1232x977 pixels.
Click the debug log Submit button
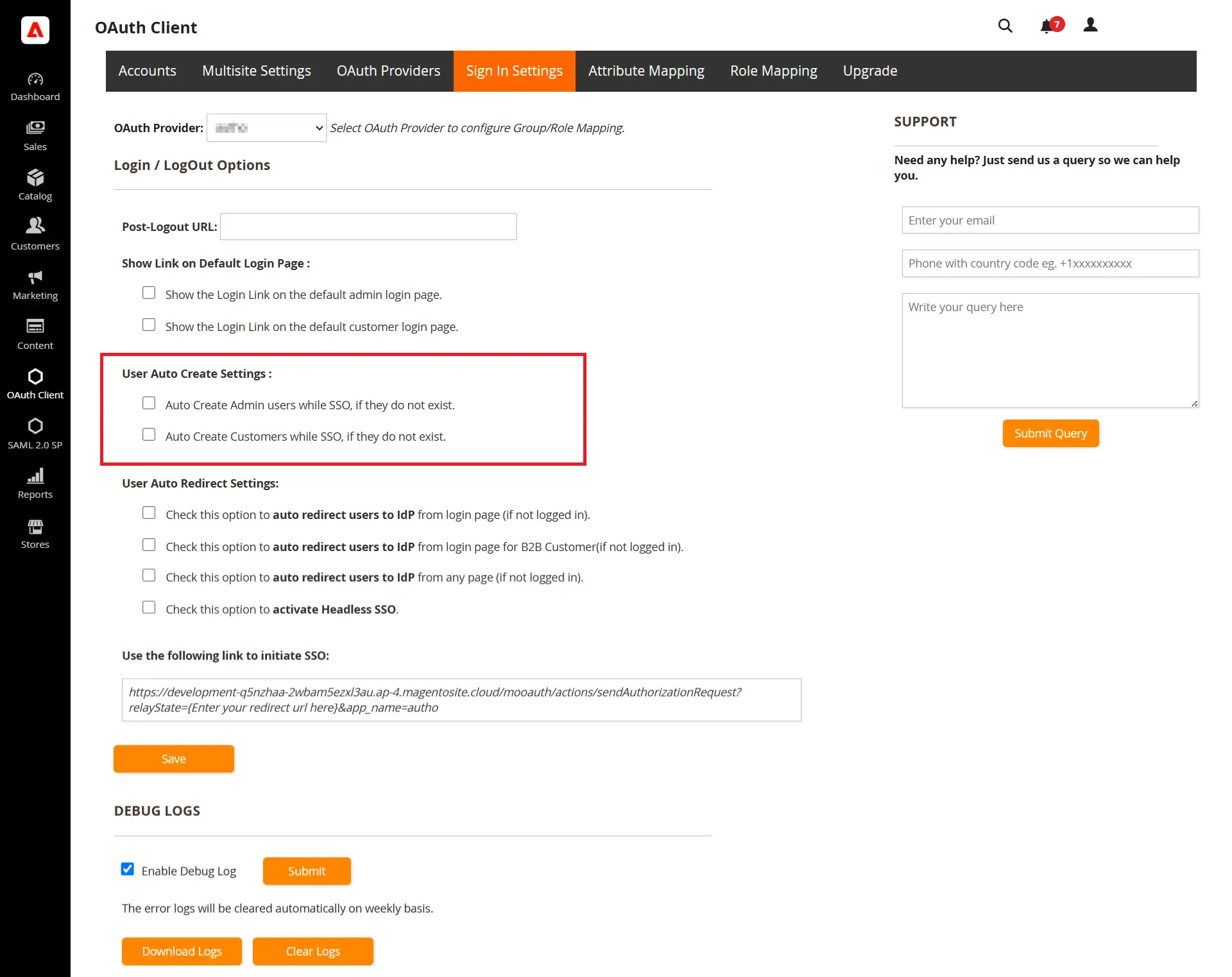point(307,871)
